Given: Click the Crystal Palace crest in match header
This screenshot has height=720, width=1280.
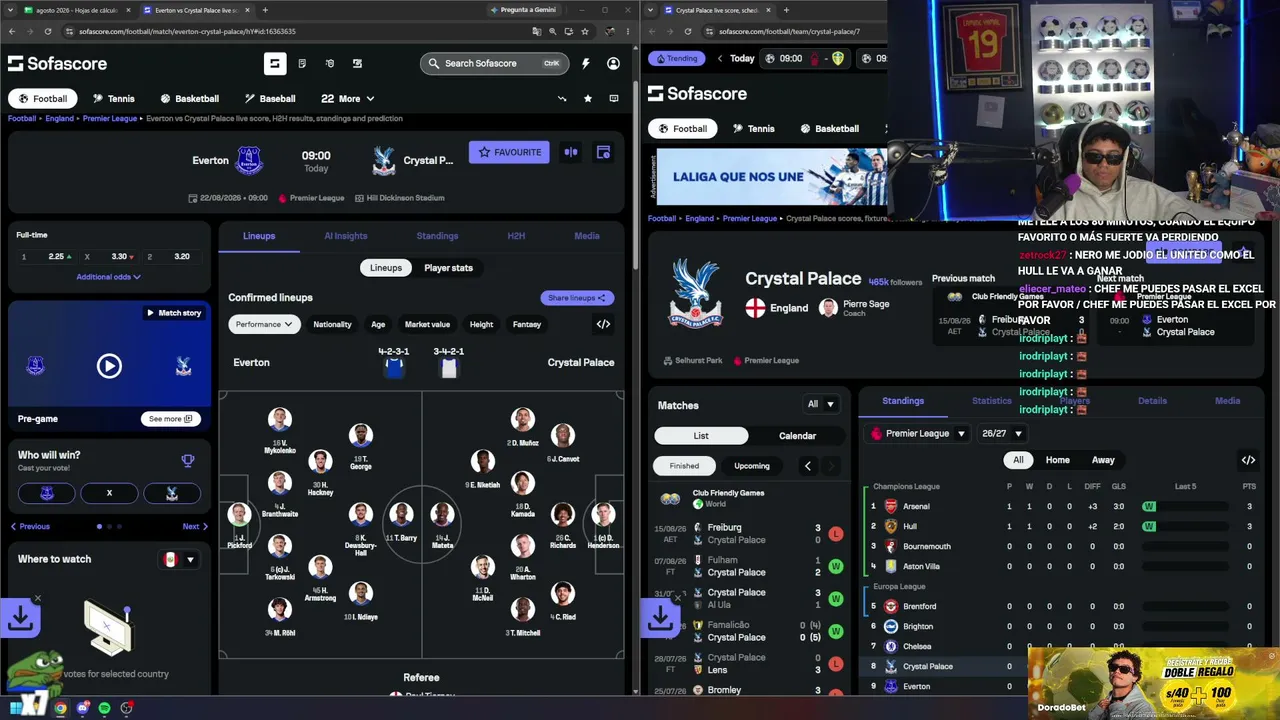Looking at the screenshot, I should (382, 160).
